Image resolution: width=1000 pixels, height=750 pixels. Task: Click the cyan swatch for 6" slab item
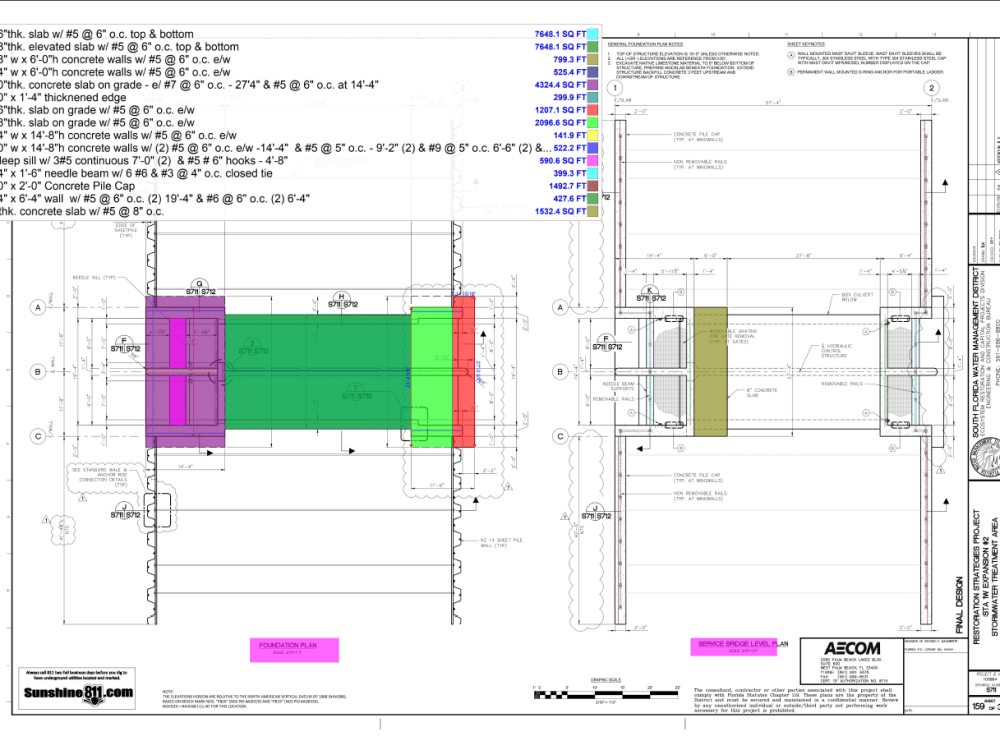tap(592, 31)
